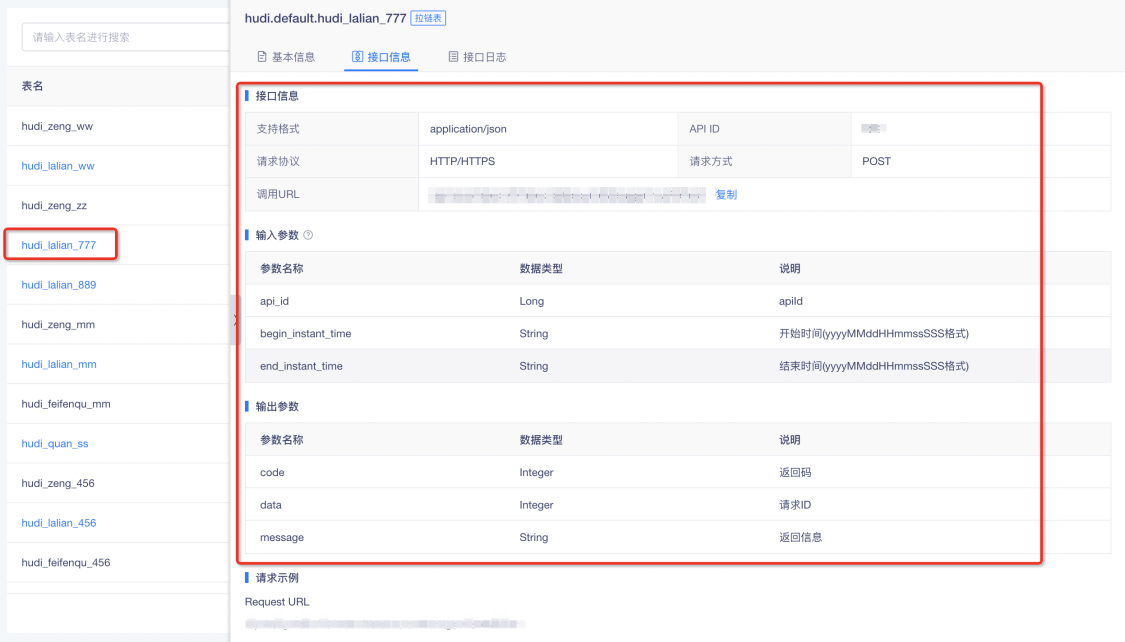Click the data output parameter cell
The height and width of the screenshot is (642, 1125).
pyautogui.click(x=271, y=505)
